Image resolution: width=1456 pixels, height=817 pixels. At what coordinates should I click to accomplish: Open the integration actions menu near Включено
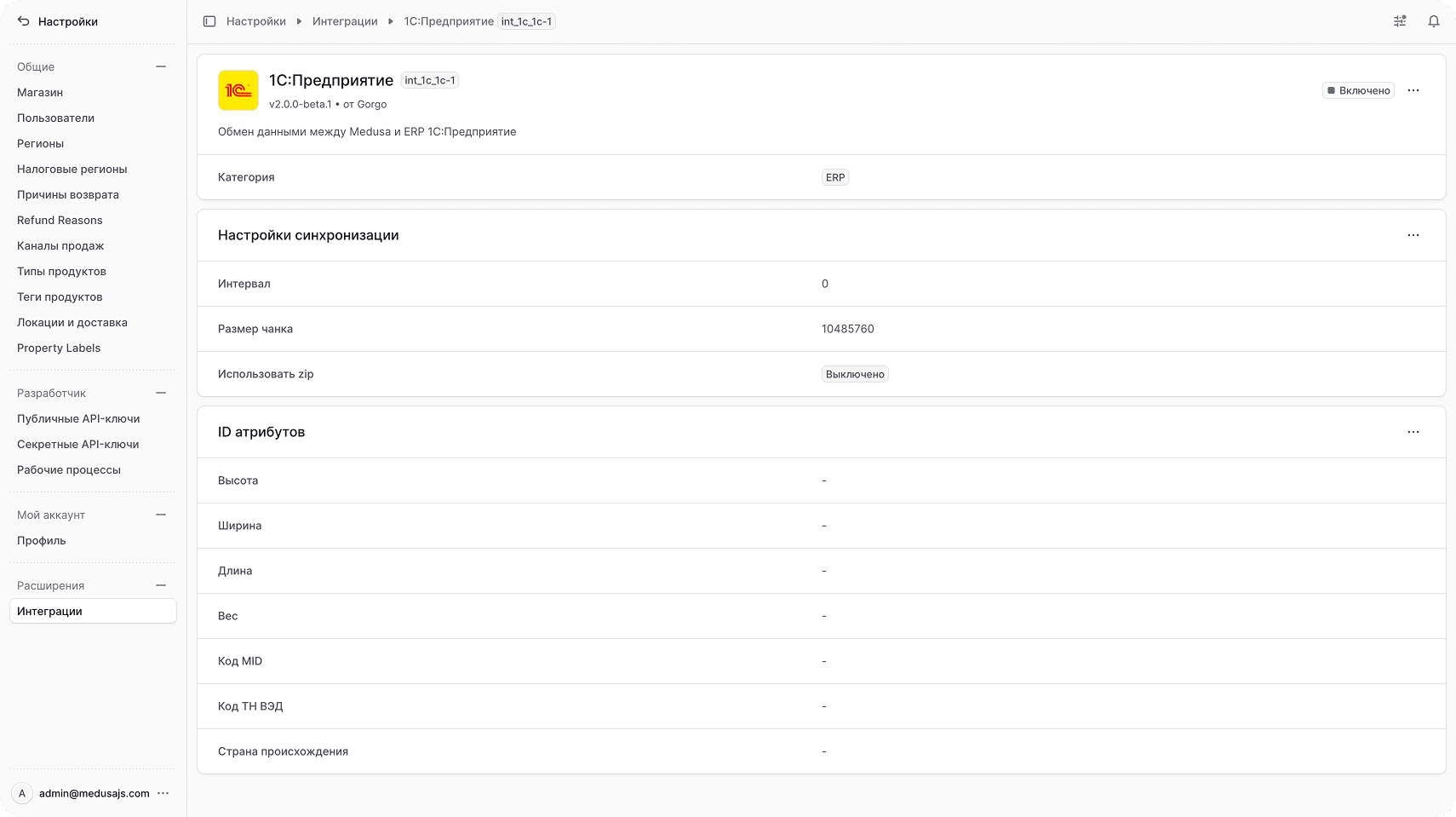tap(1413, 90)
